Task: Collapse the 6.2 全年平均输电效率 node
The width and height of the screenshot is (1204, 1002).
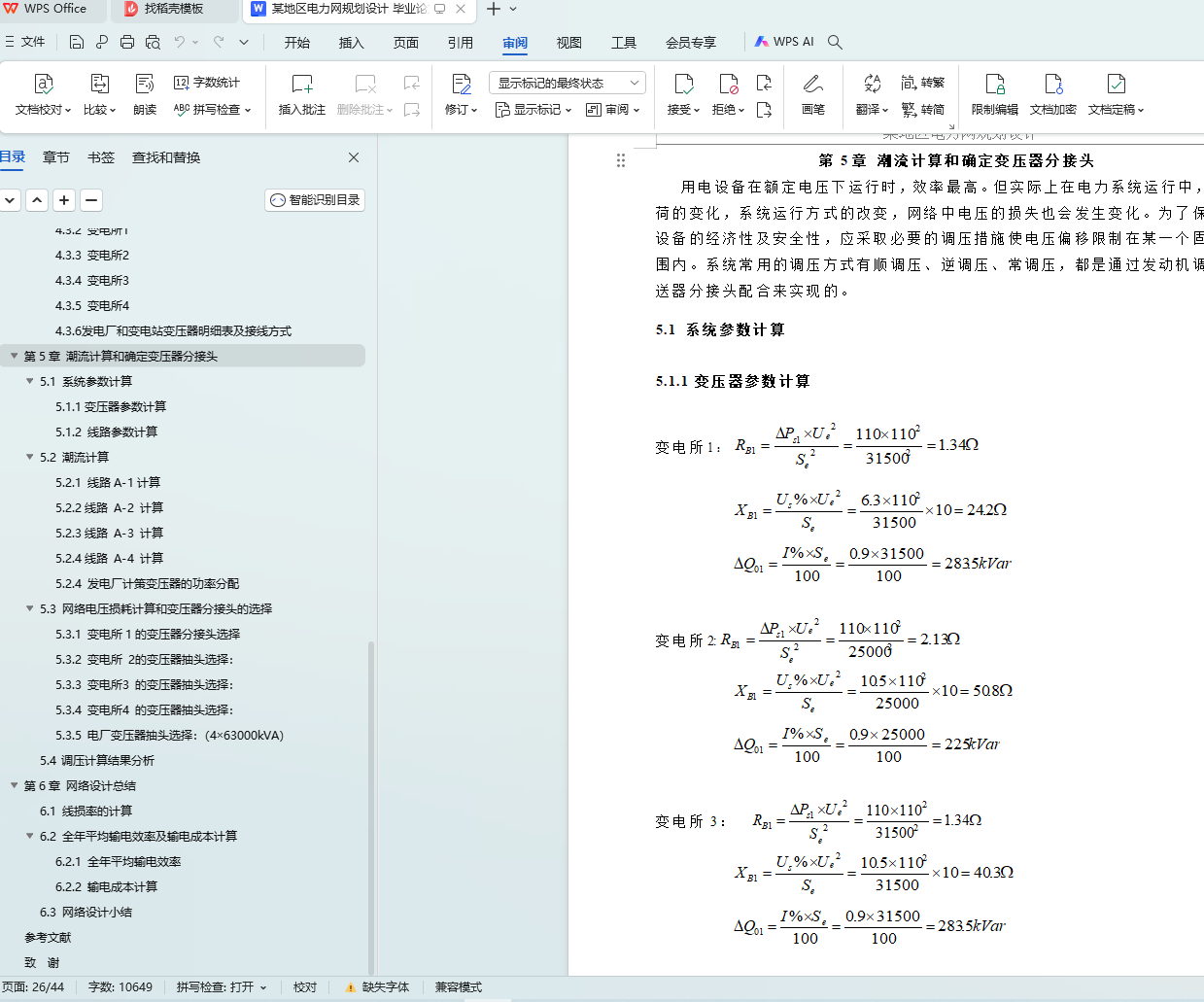Action: 30,836
